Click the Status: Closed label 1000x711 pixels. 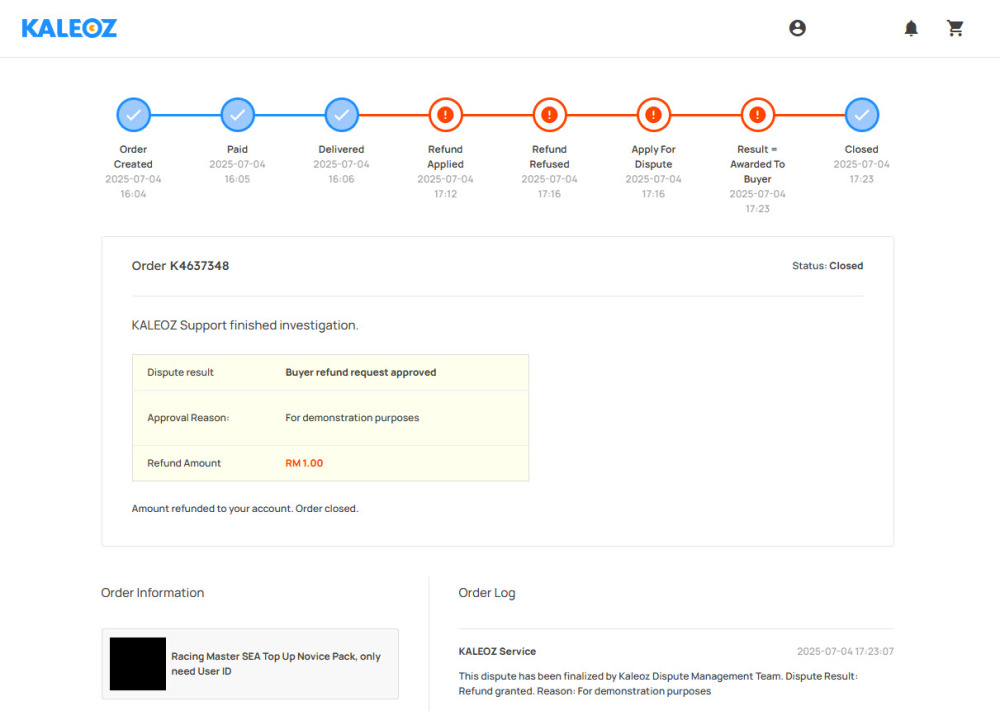pos(827,266)
